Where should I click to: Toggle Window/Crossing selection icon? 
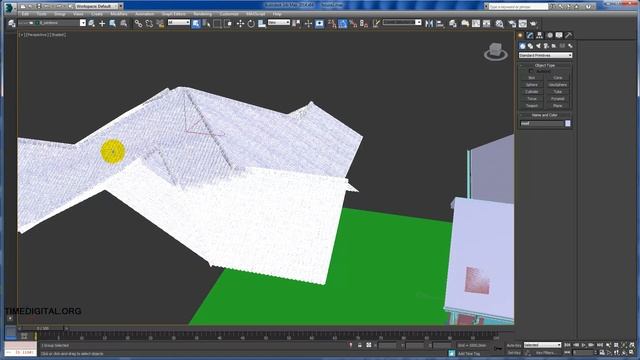point(228,24)
